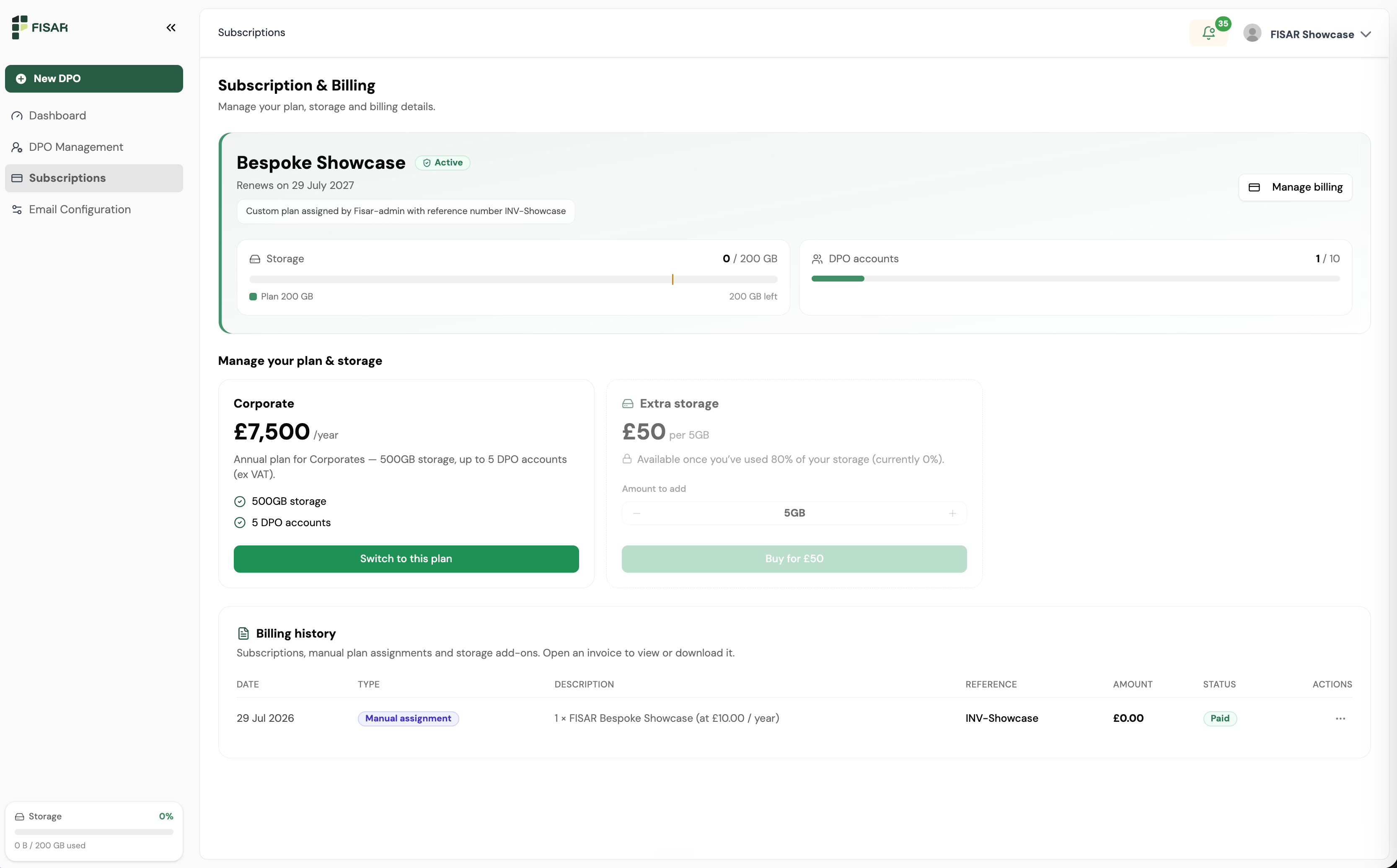Click the Buy for £50 button
Viewport: 1397px width, 868px height.
coord(794,558)
